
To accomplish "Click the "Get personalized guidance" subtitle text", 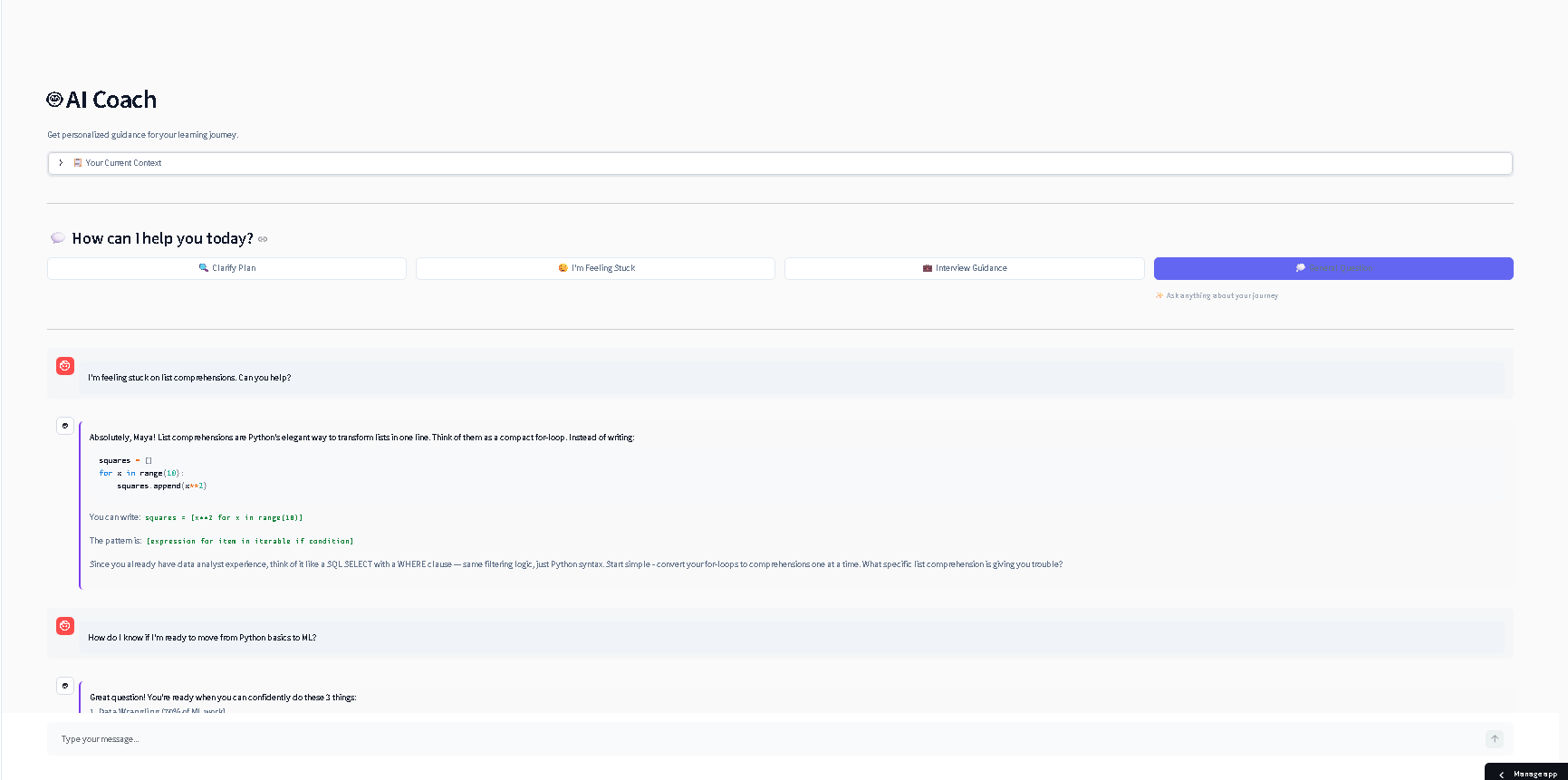I will [x=143, y=135].
